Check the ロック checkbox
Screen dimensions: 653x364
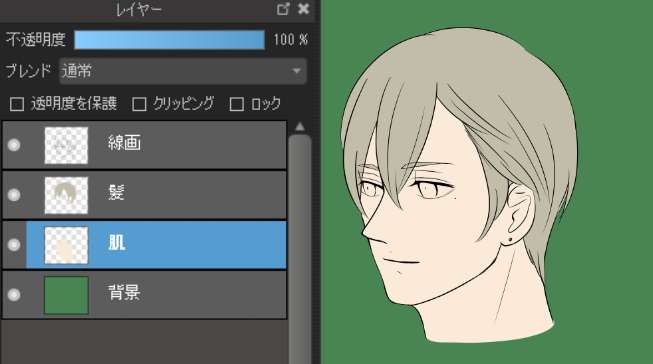coord(237,104)
